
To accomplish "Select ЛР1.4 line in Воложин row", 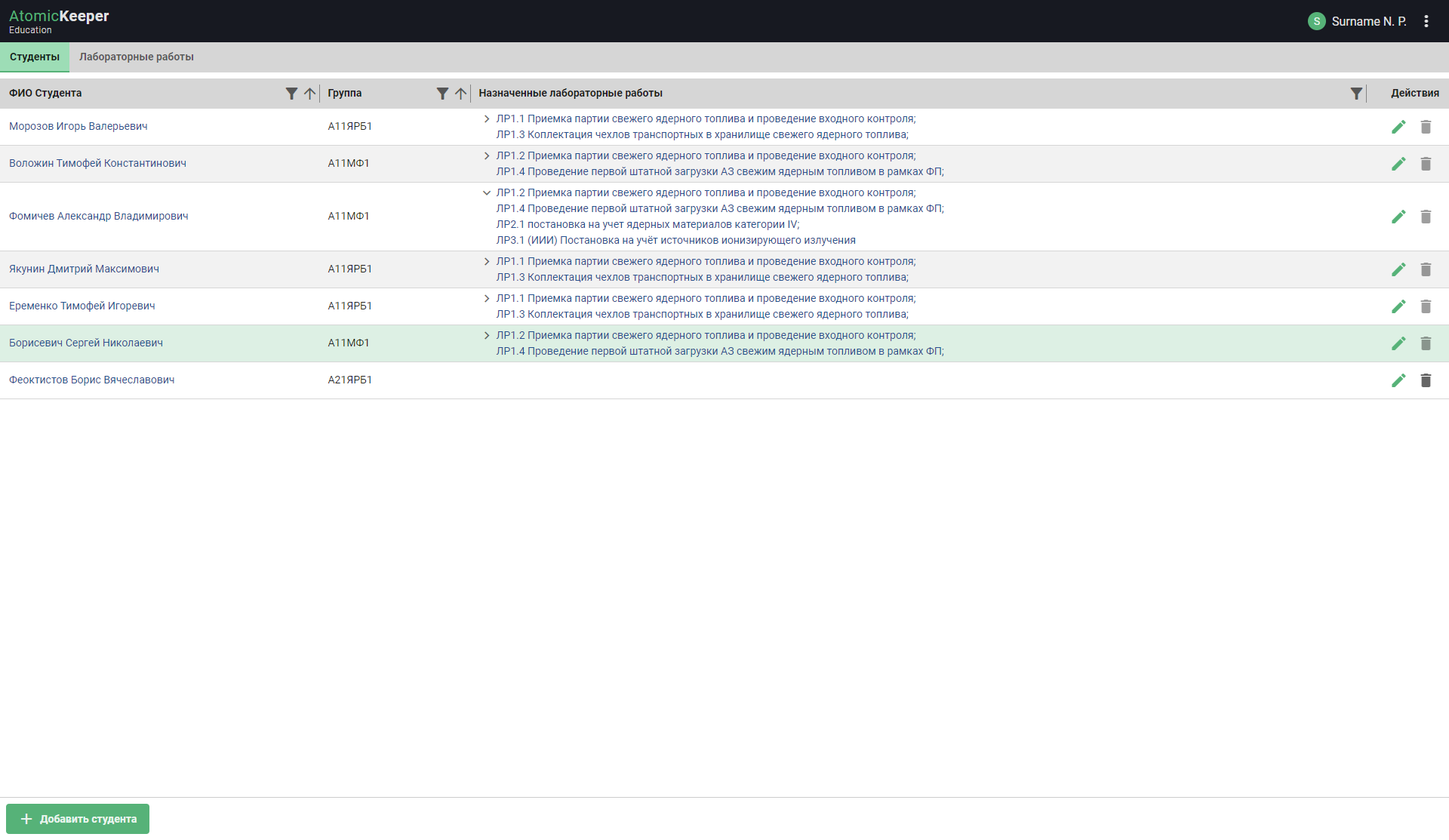I will click(720, 172).
